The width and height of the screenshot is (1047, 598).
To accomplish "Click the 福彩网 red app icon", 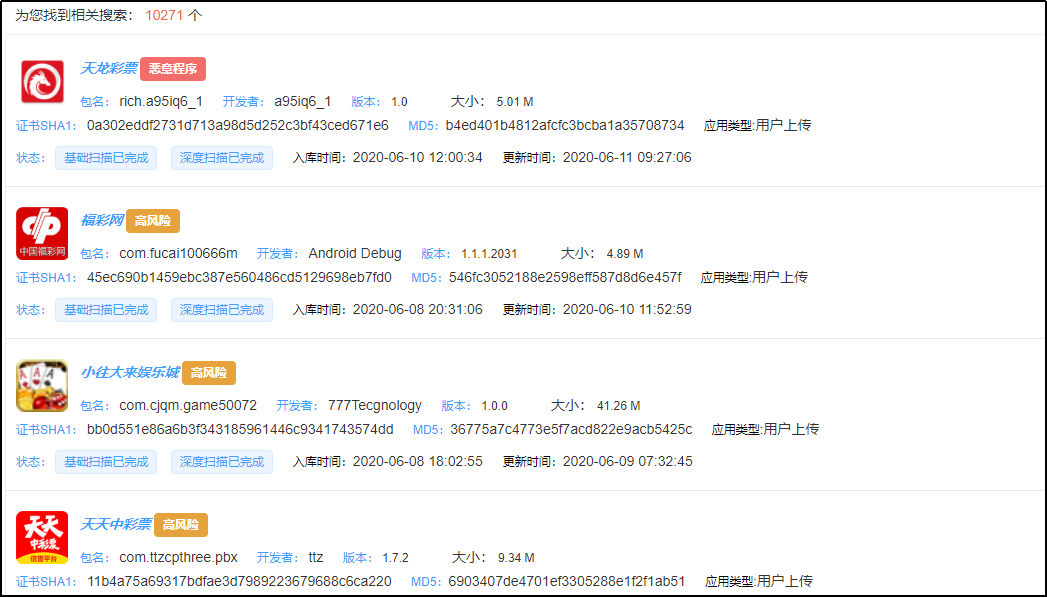I will [42, 234].
